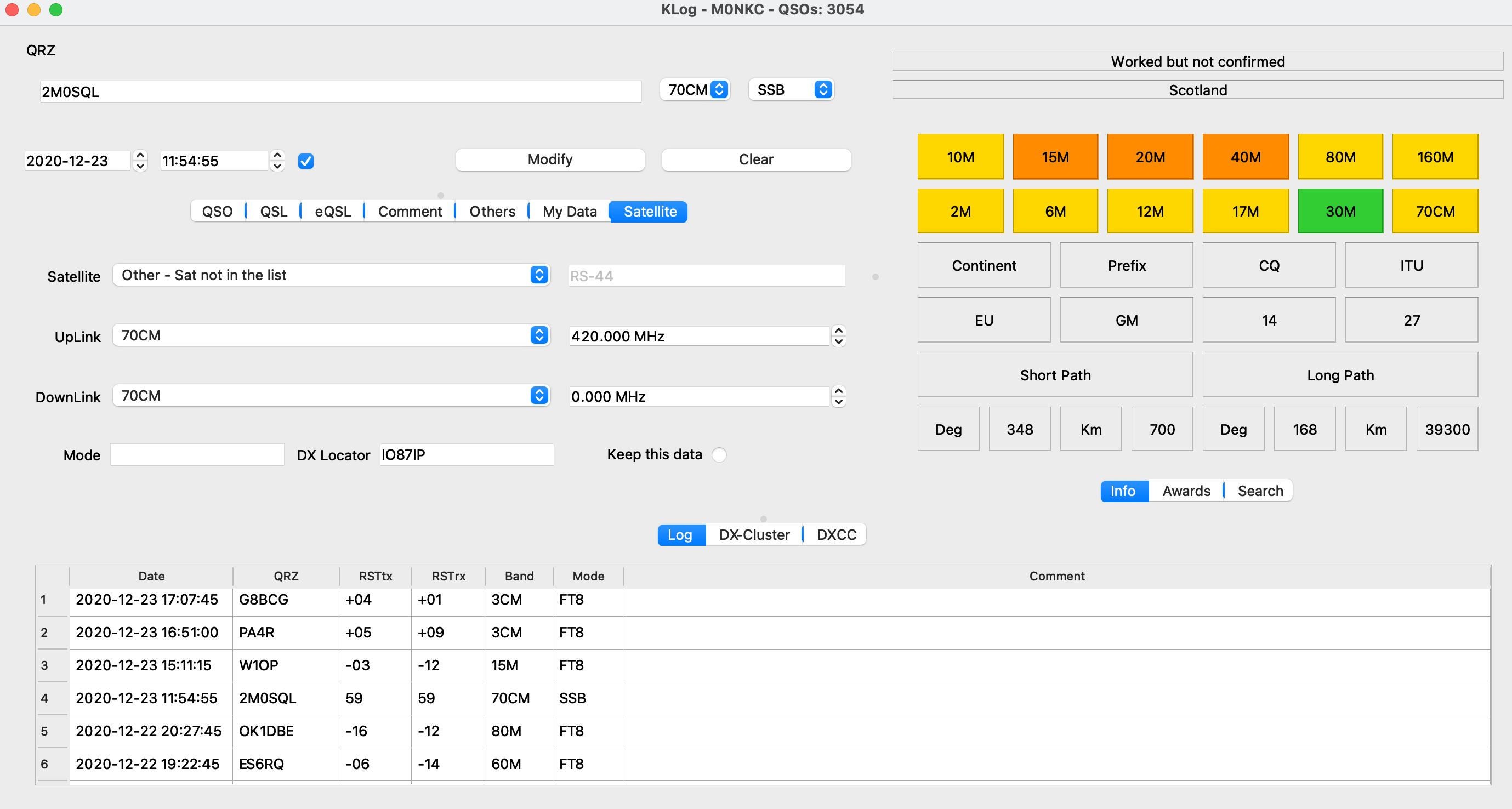This screenshot has width=1512, height=809.
Task: Select the 2M0SQL row in the log
Action: [x=763, y=698]
